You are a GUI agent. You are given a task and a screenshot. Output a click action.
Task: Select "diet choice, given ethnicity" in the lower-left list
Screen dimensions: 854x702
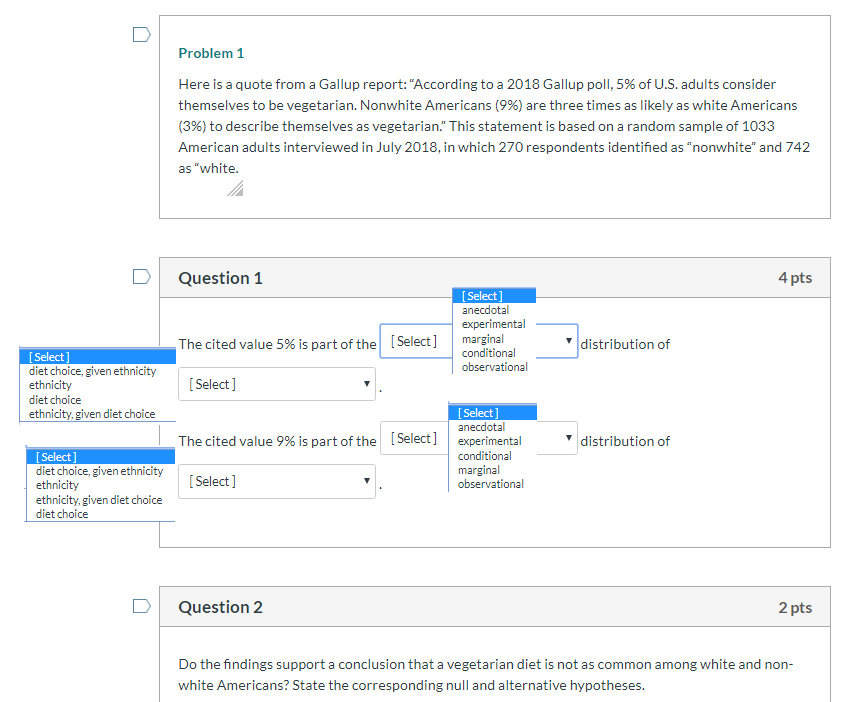99,471
